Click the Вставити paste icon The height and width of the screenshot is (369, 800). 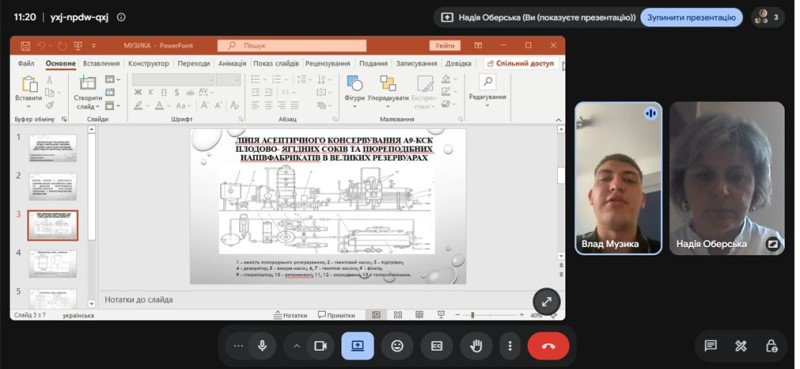coord(29,84)
